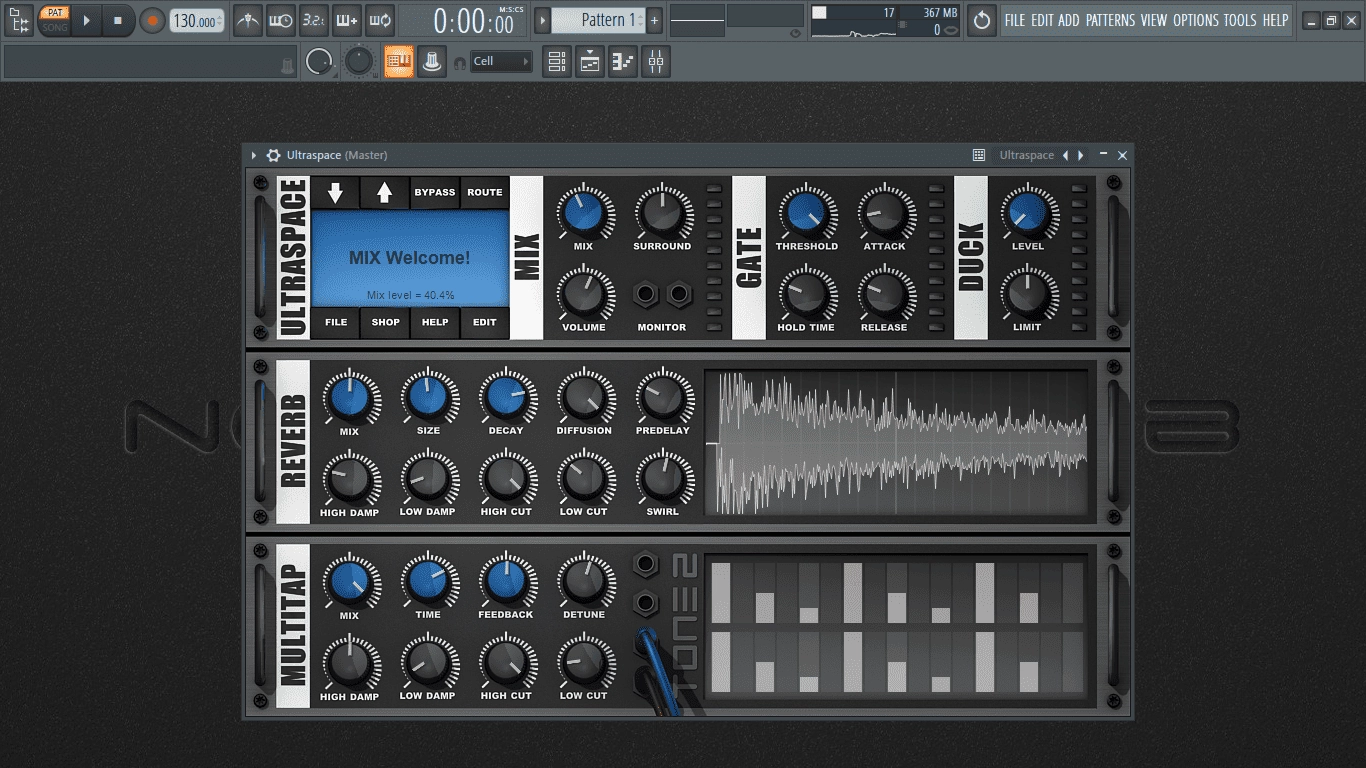Open the channel rack view icon
1366x768 pixels.
[x=557, y=62]
